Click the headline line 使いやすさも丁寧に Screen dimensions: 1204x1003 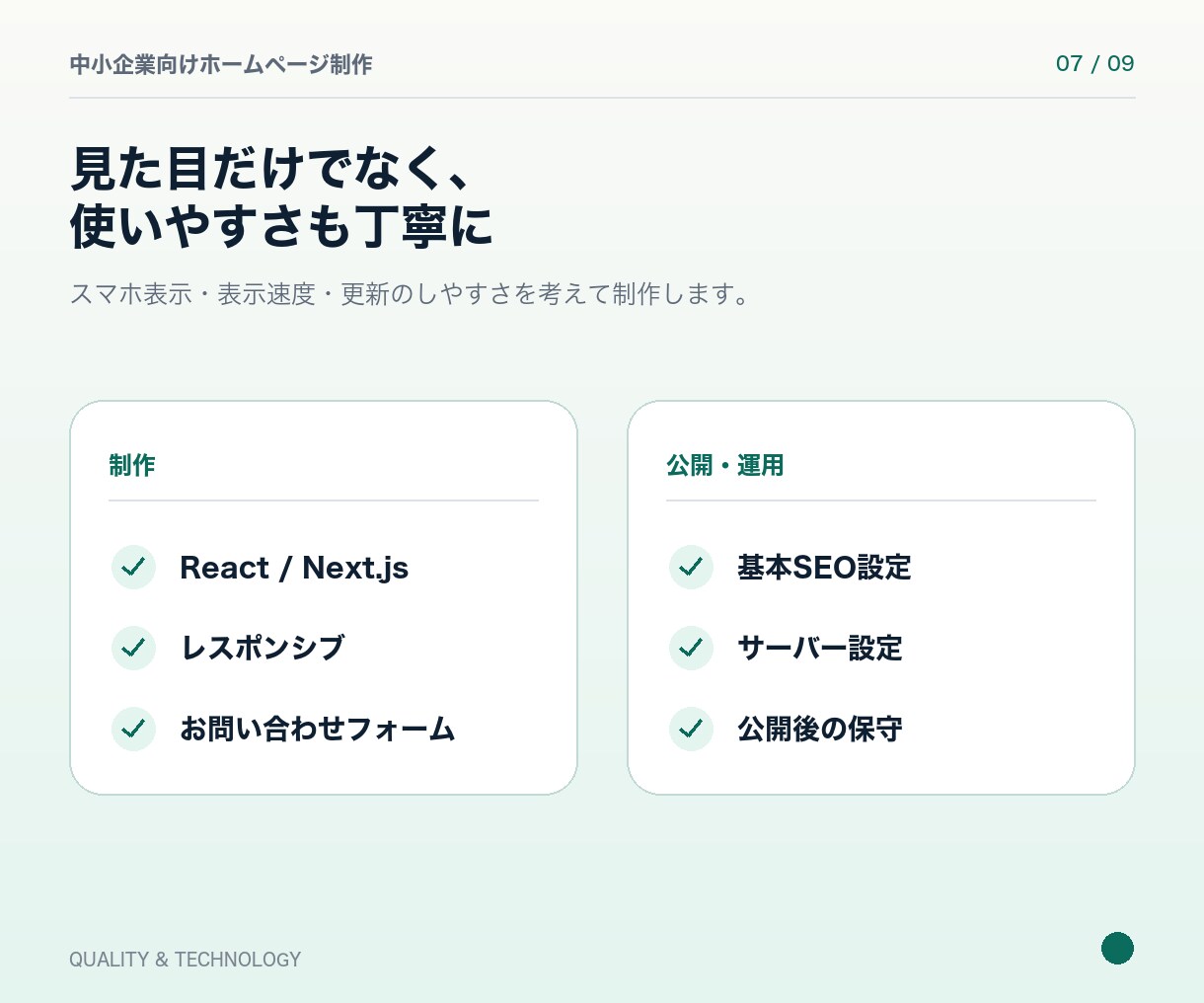(x=281, y=226)
